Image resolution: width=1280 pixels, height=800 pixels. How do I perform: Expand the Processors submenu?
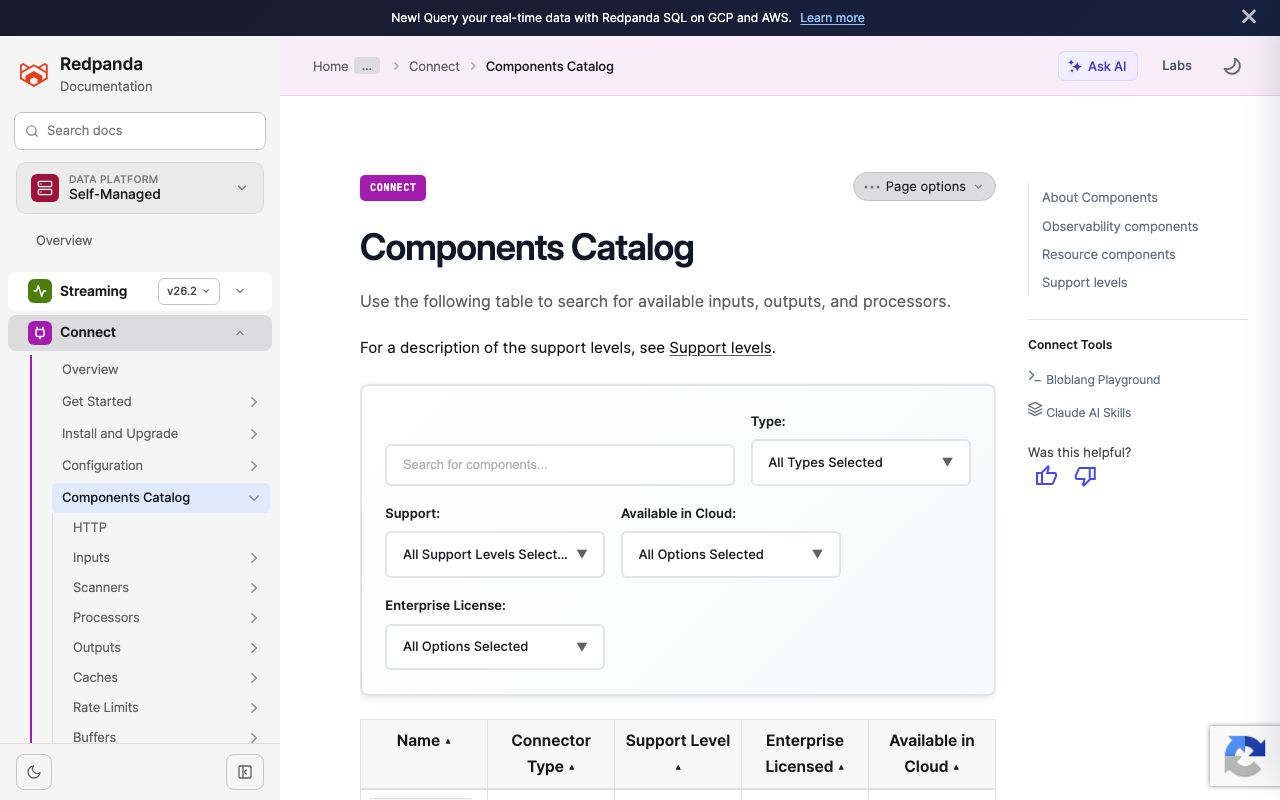[x=254, y=618]
